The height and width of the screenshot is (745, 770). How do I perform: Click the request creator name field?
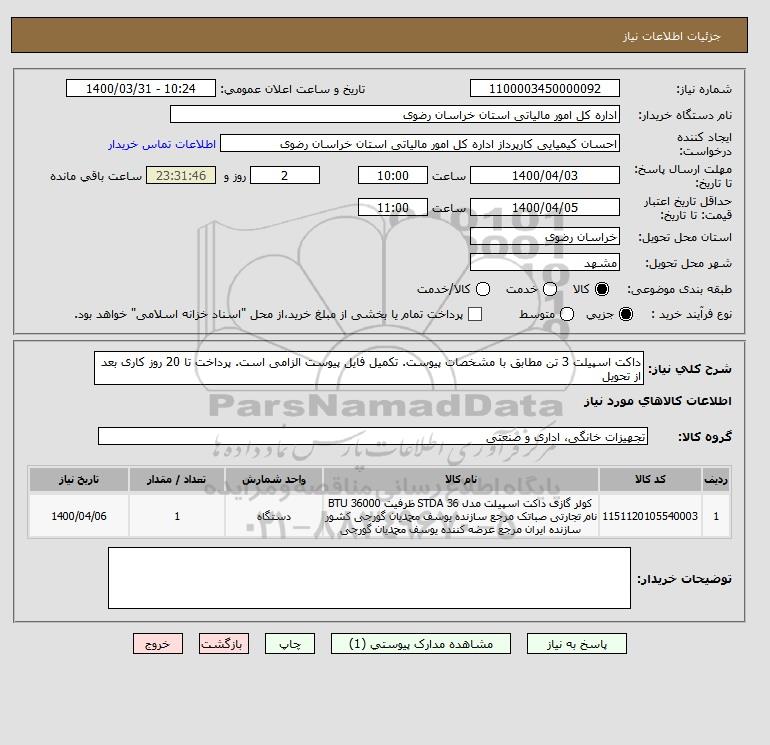[420, 144]
